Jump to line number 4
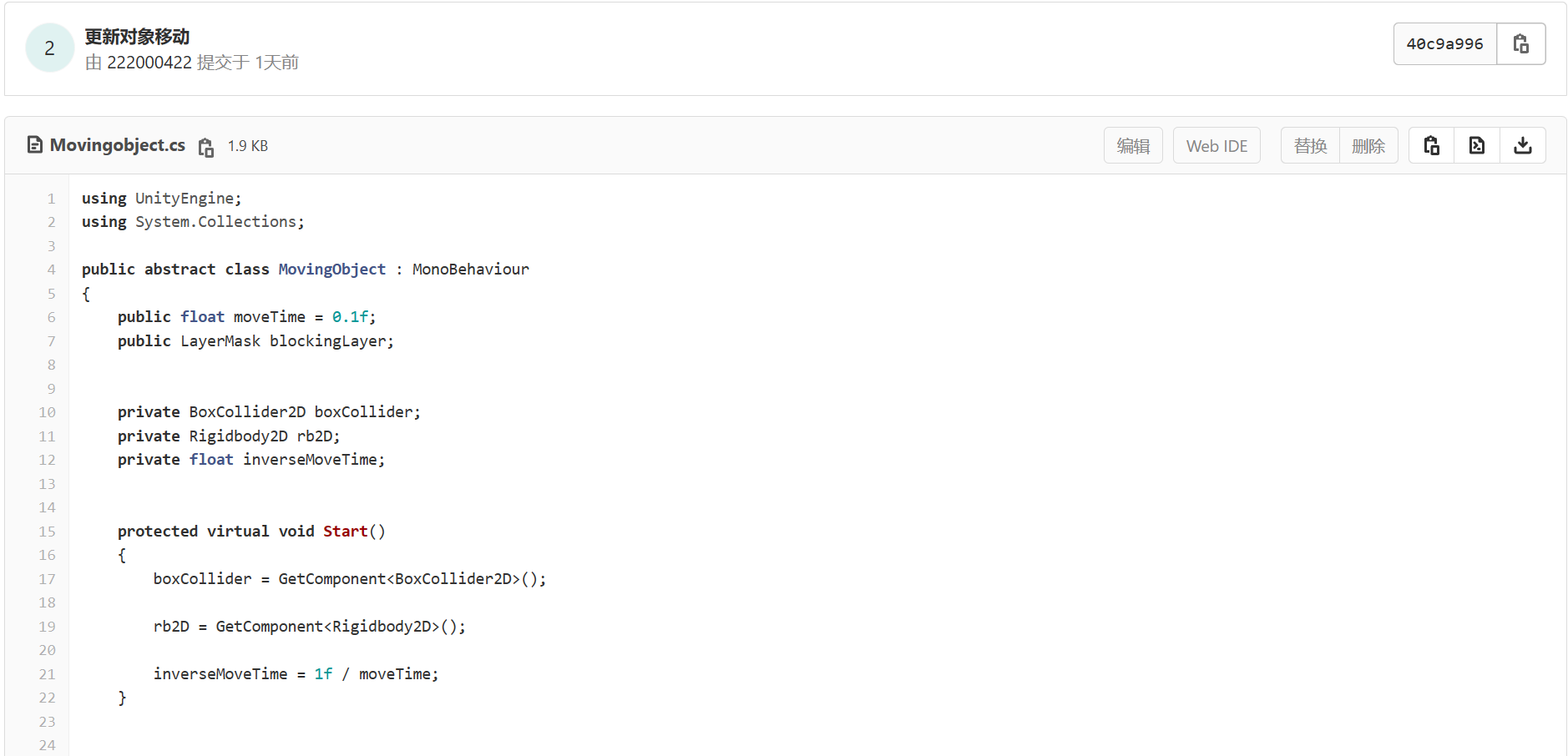Image resolution: width=1568 pixels, height=756 pixels. 51,270
